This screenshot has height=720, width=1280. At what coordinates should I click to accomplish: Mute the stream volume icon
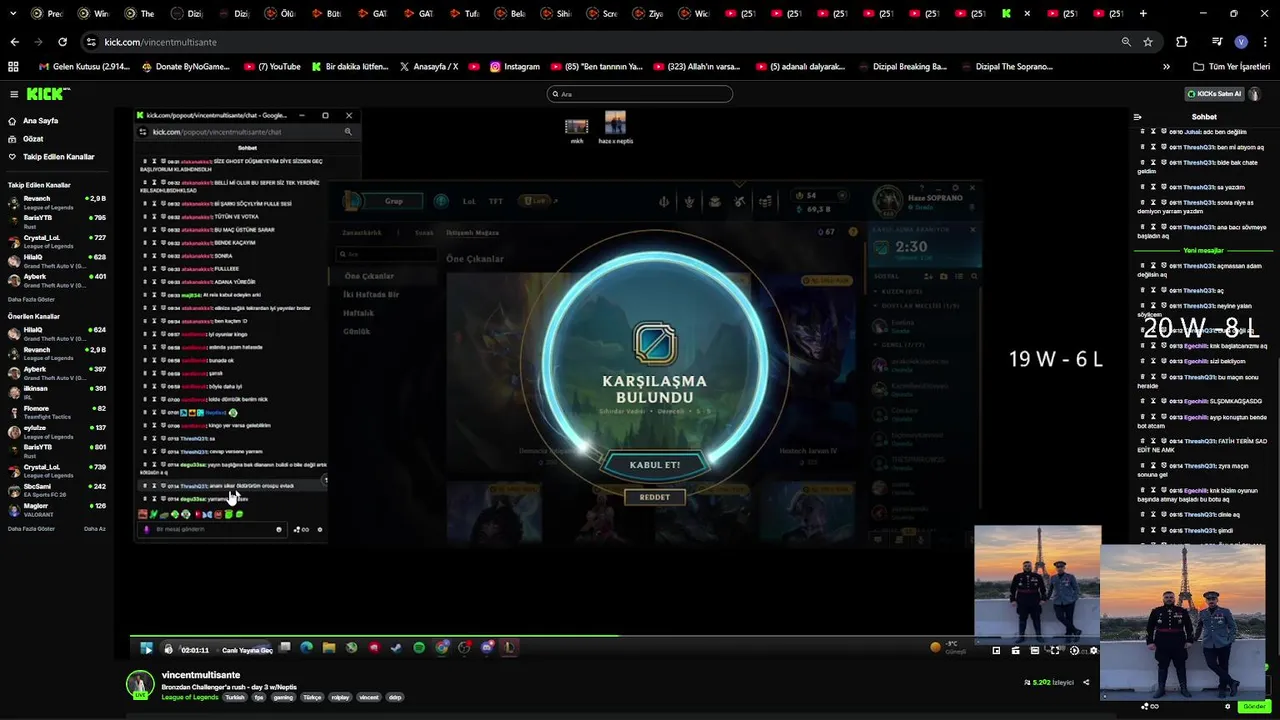168,649
